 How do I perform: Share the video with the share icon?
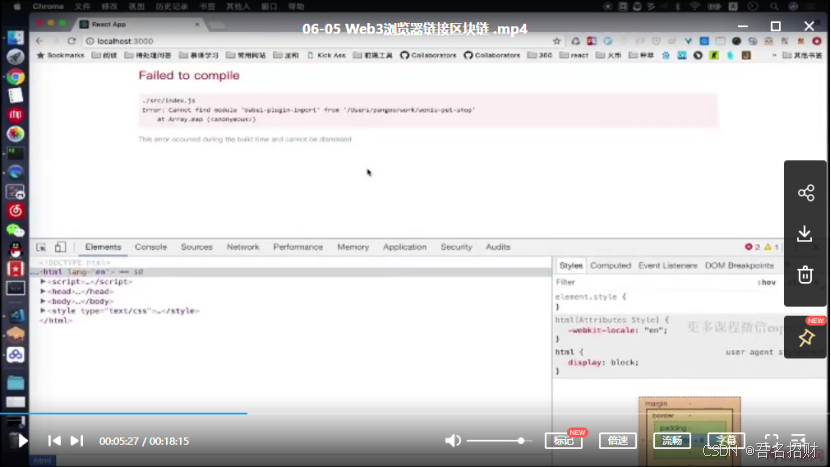(x=806, y=193)
